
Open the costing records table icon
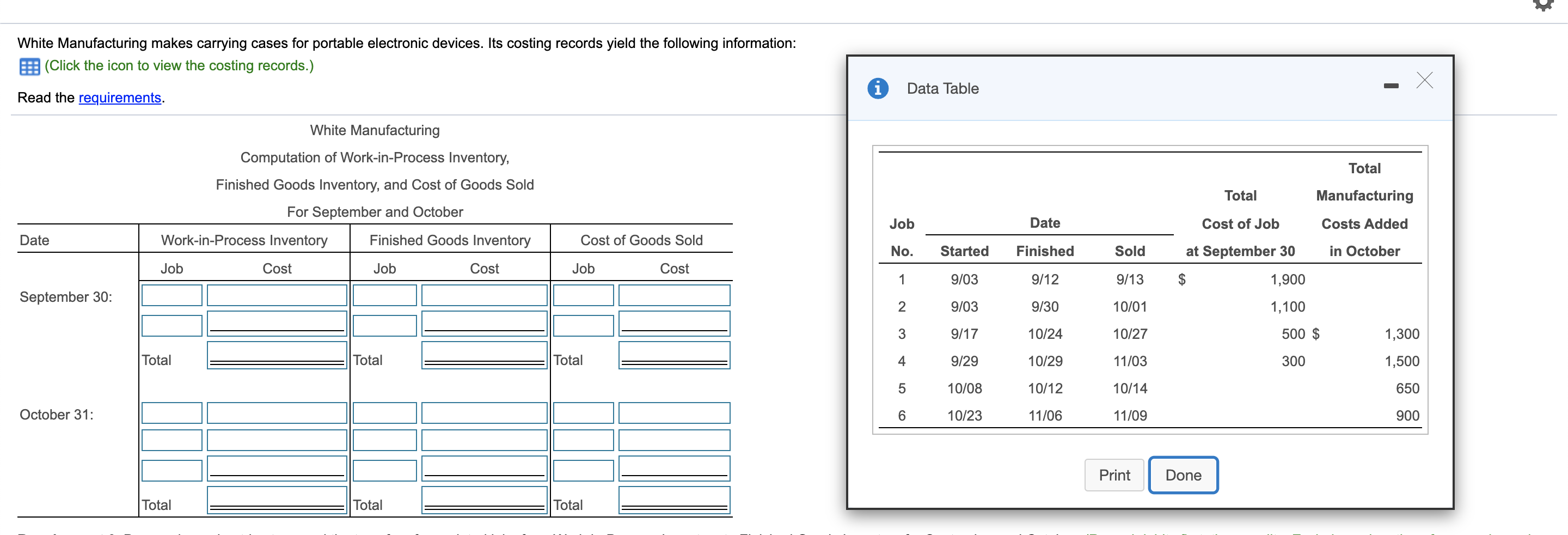pos(29,66)
